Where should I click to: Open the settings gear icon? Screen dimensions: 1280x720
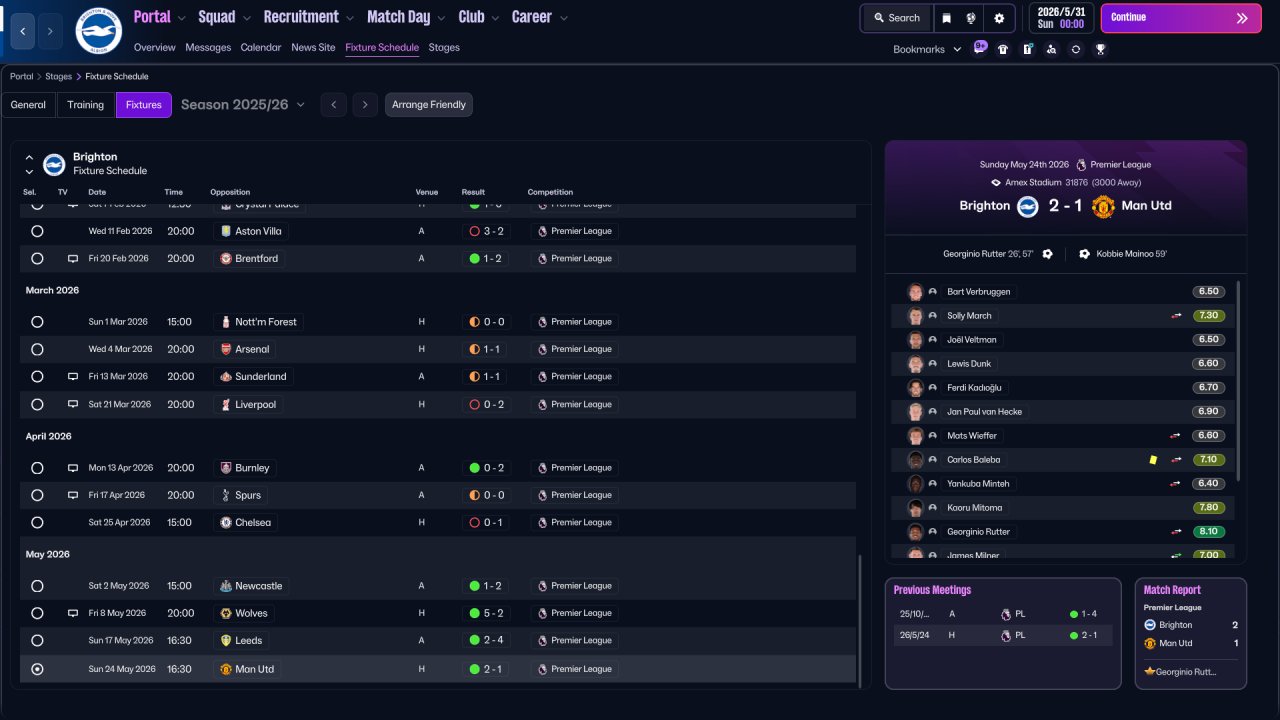pyautogui.click(x=999, y=18)
